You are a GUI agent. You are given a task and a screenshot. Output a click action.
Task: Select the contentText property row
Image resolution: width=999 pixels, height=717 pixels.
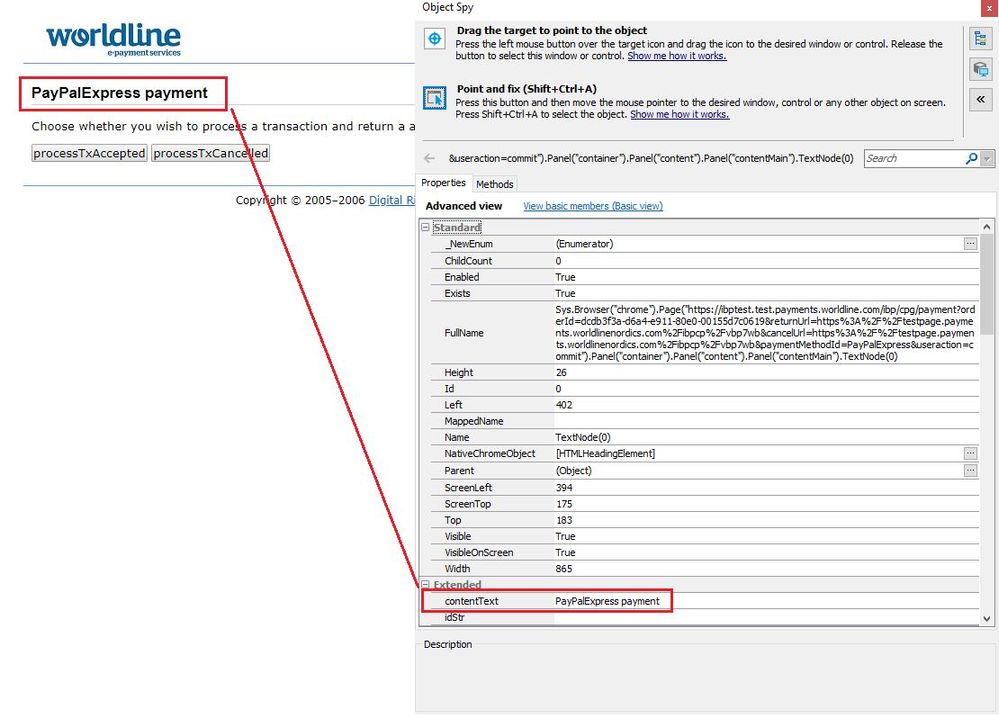pyautogui.click(x=704, y=601)
